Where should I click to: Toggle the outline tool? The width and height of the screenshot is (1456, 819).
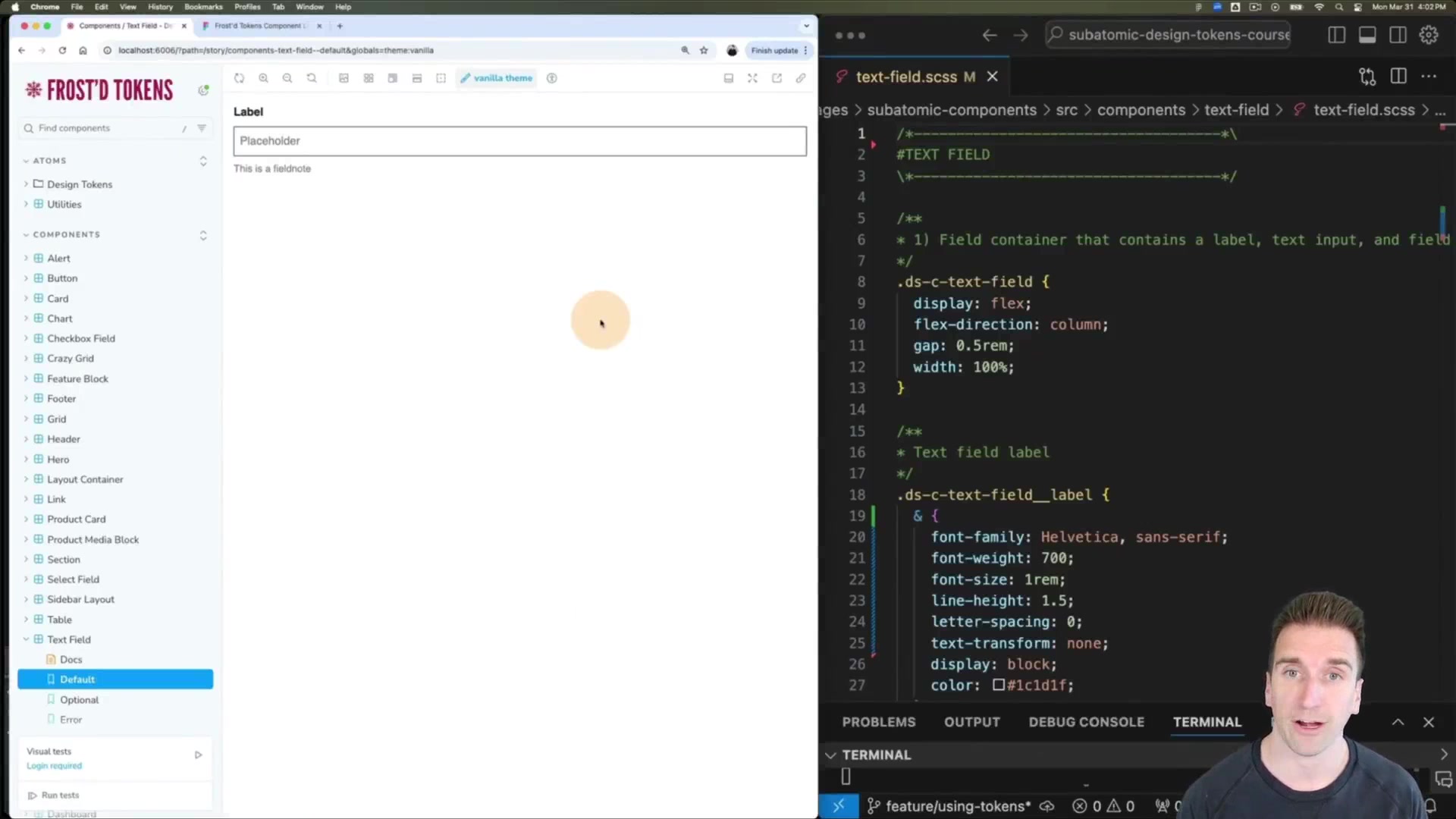point(441,78)
